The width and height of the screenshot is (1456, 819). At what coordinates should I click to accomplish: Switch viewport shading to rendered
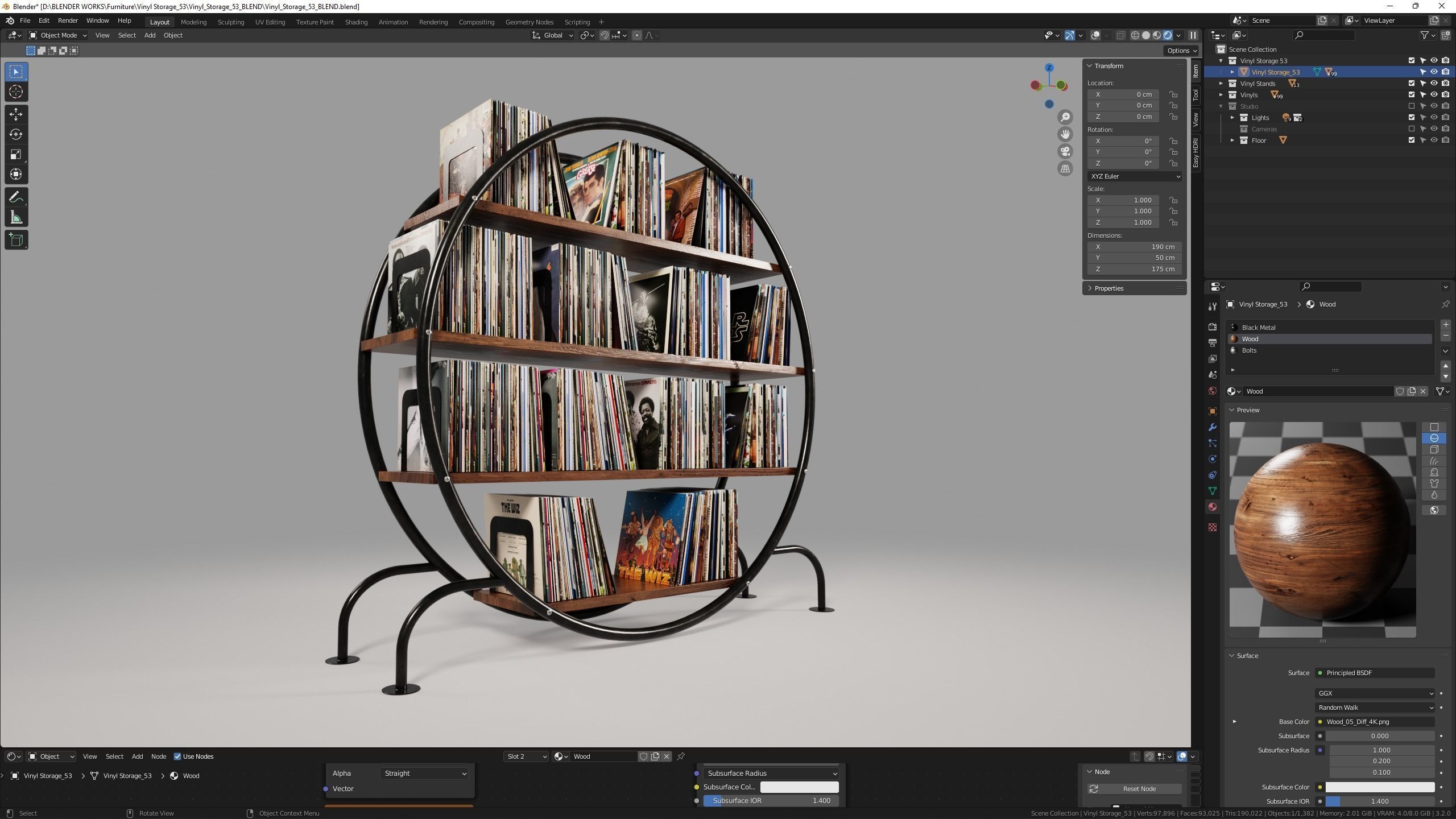1168,35
